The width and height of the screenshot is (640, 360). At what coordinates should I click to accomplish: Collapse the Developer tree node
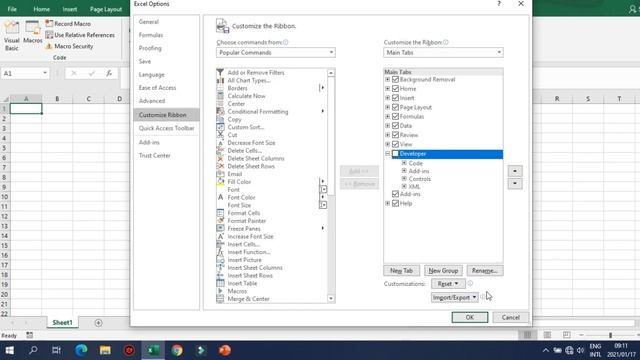pyautogui.click(x=387, y=154)
